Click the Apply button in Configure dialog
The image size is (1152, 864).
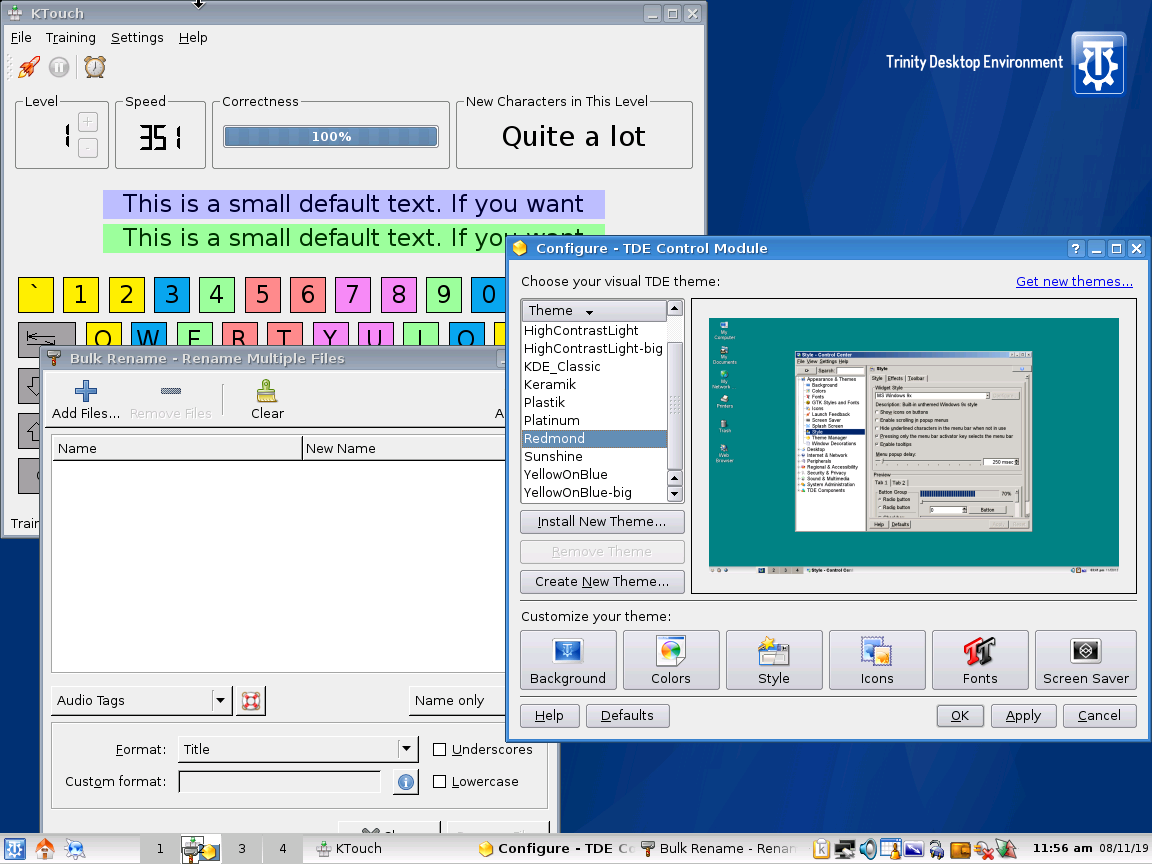(x=1023, y=716)
